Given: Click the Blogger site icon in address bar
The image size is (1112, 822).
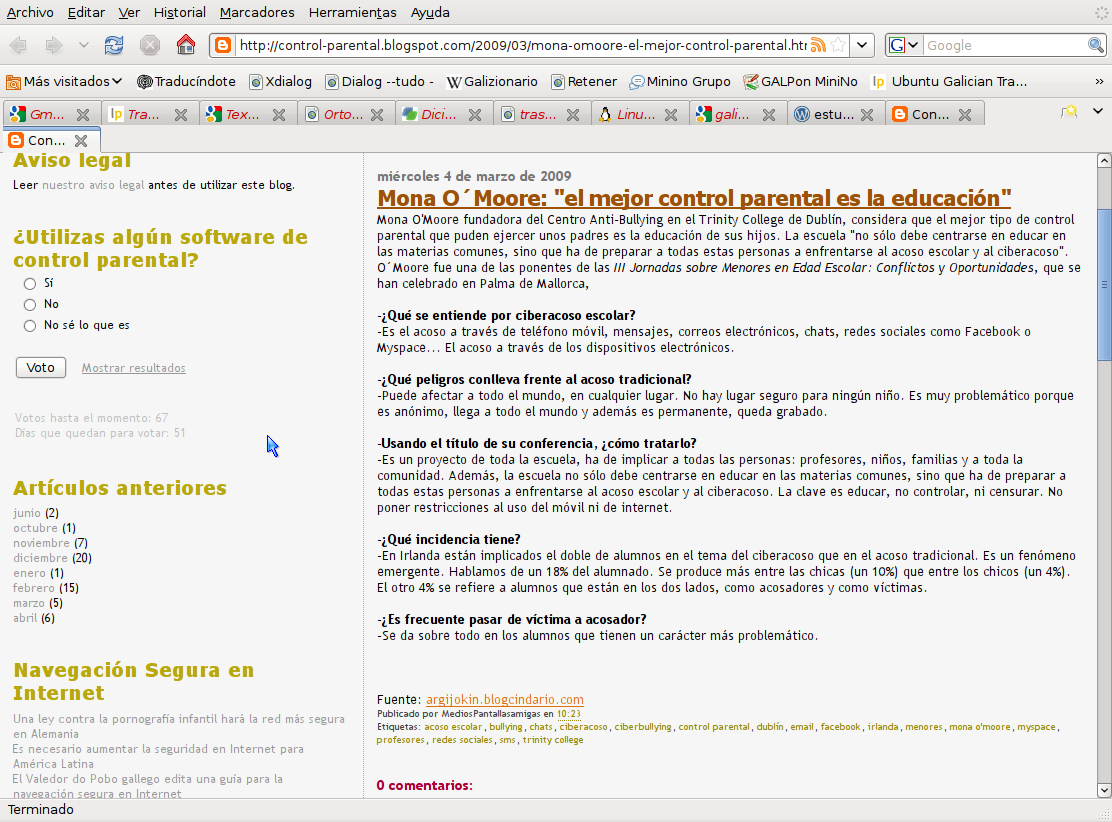Looking at the screenshot, I should (x=223, y=45).
